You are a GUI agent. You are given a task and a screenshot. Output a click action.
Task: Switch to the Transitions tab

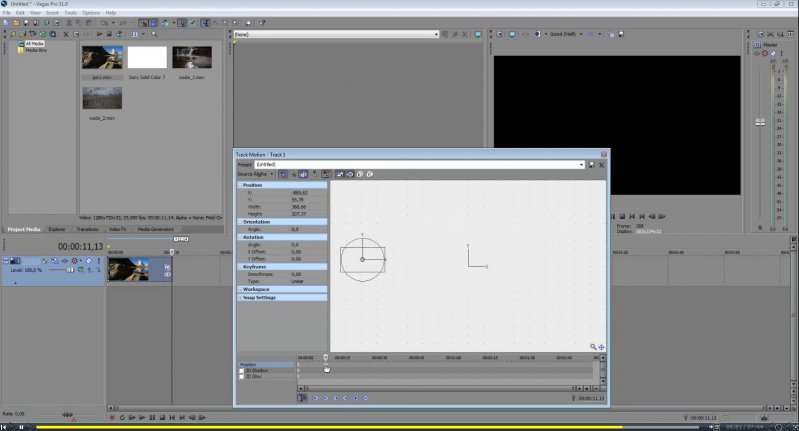87,229
